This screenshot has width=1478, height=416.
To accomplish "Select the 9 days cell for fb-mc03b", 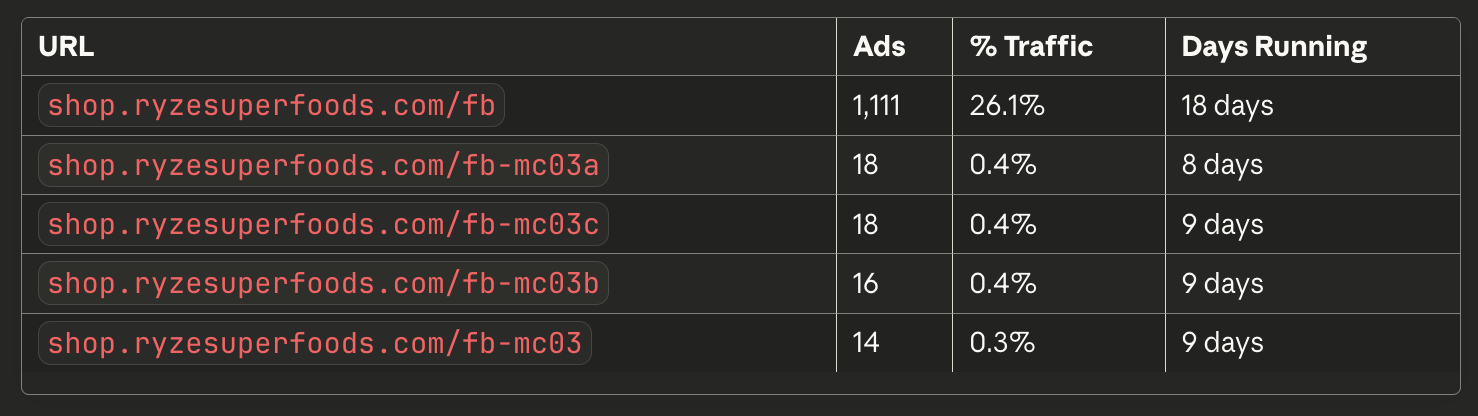I will (x=1222, y=284).
